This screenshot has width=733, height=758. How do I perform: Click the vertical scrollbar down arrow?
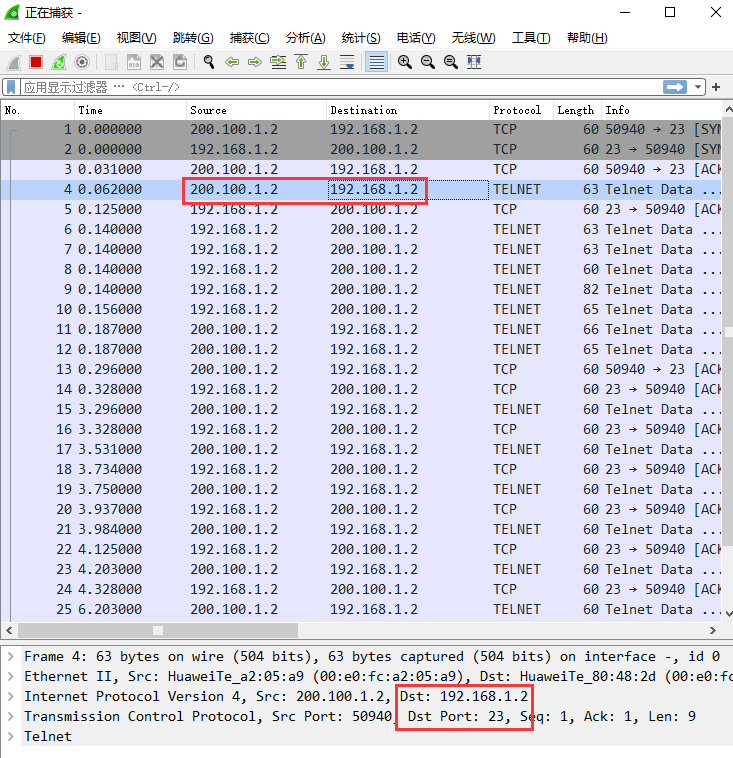pyautogui.click(x=728, y=613)
